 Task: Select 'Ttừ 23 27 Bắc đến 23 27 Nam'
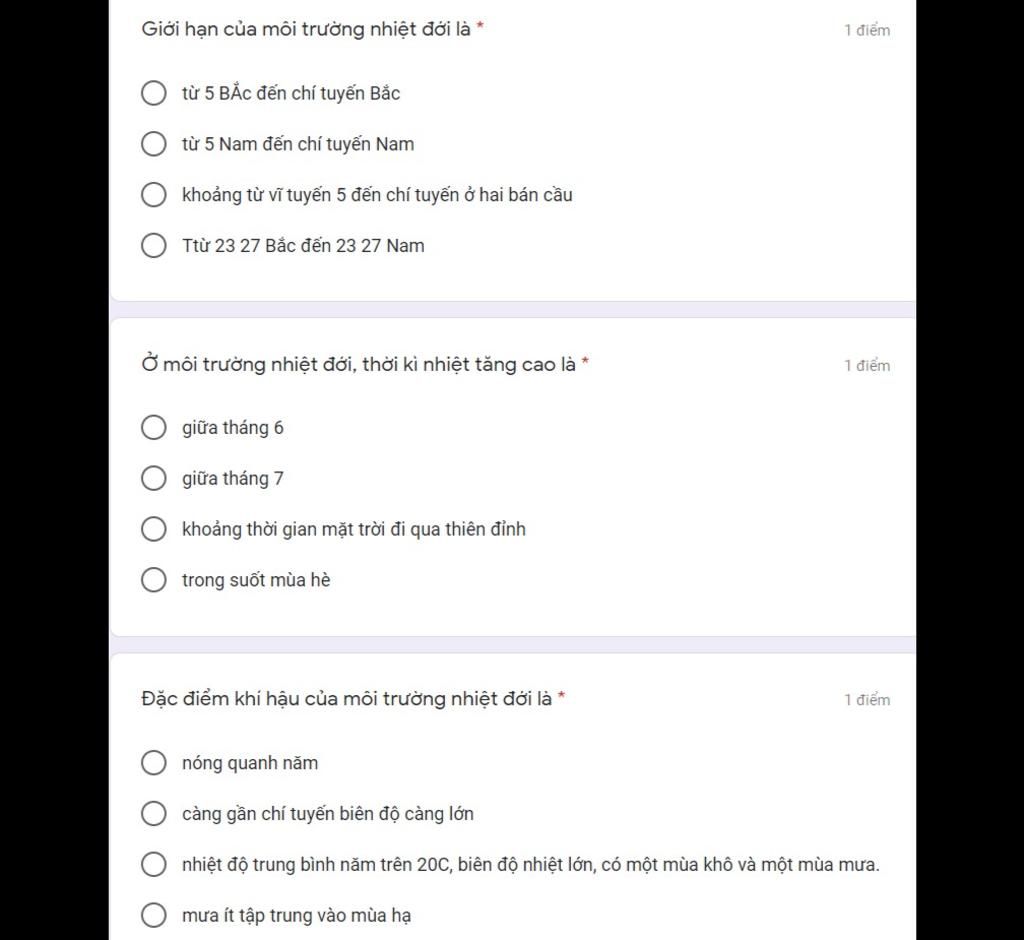(153, 246)
